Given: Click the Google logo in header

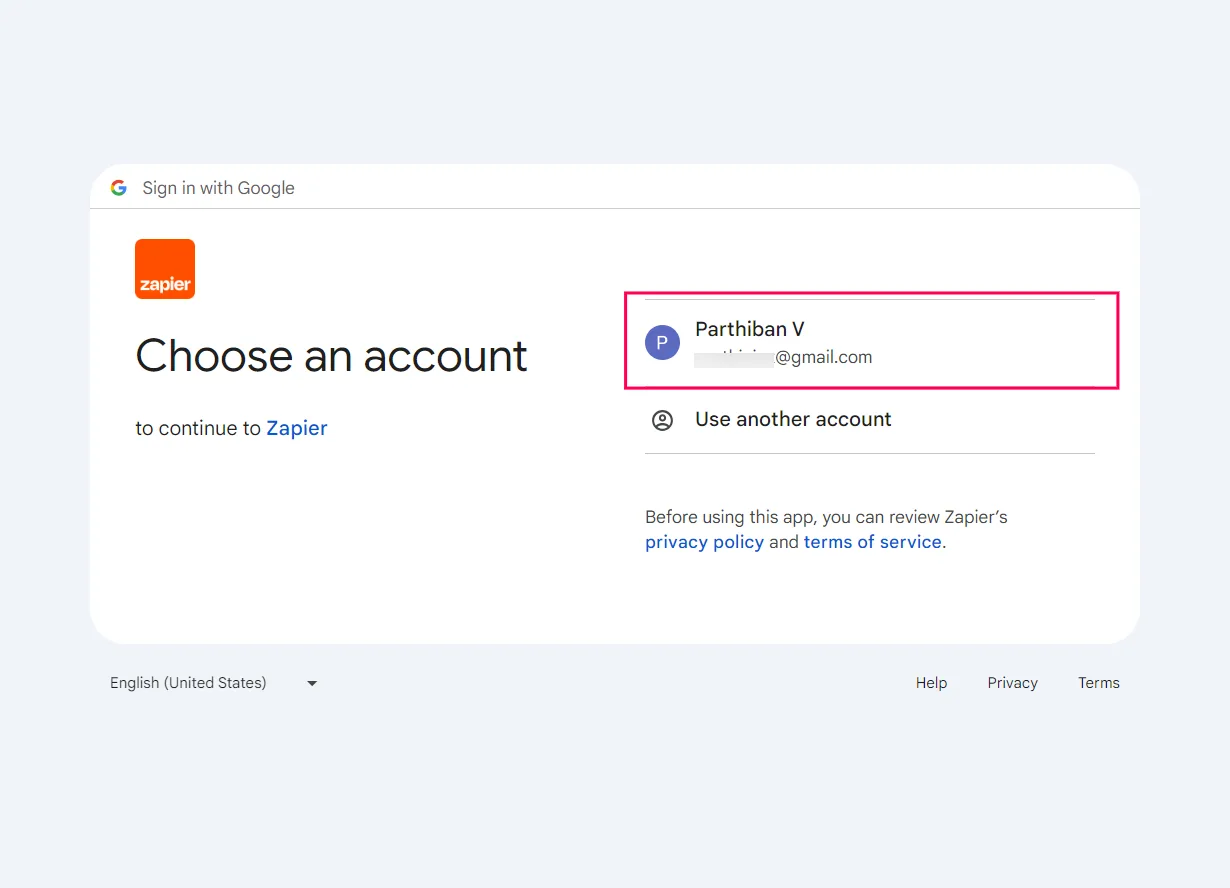Looking at the screenshot, I should pos(118,188).
